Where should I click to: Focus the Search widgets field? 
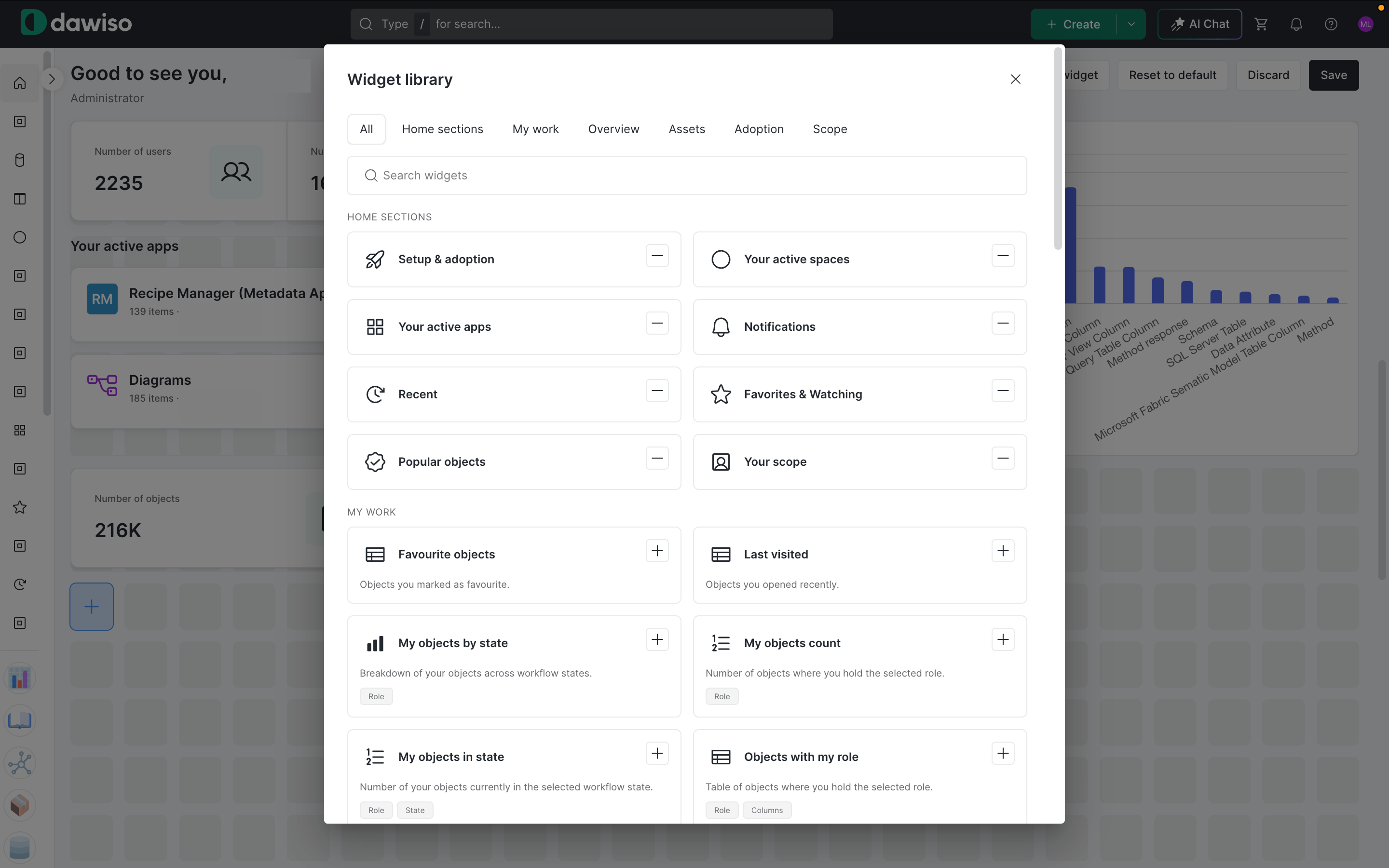coord(686,176)
